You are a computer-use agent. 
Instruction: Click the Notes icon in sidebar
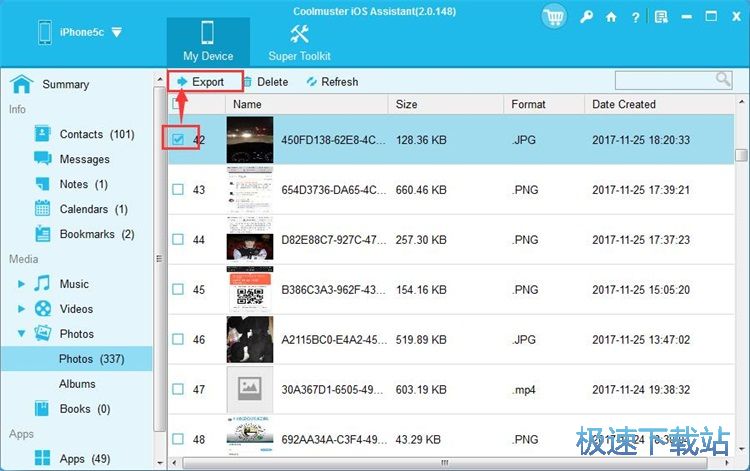pos(43,184)
